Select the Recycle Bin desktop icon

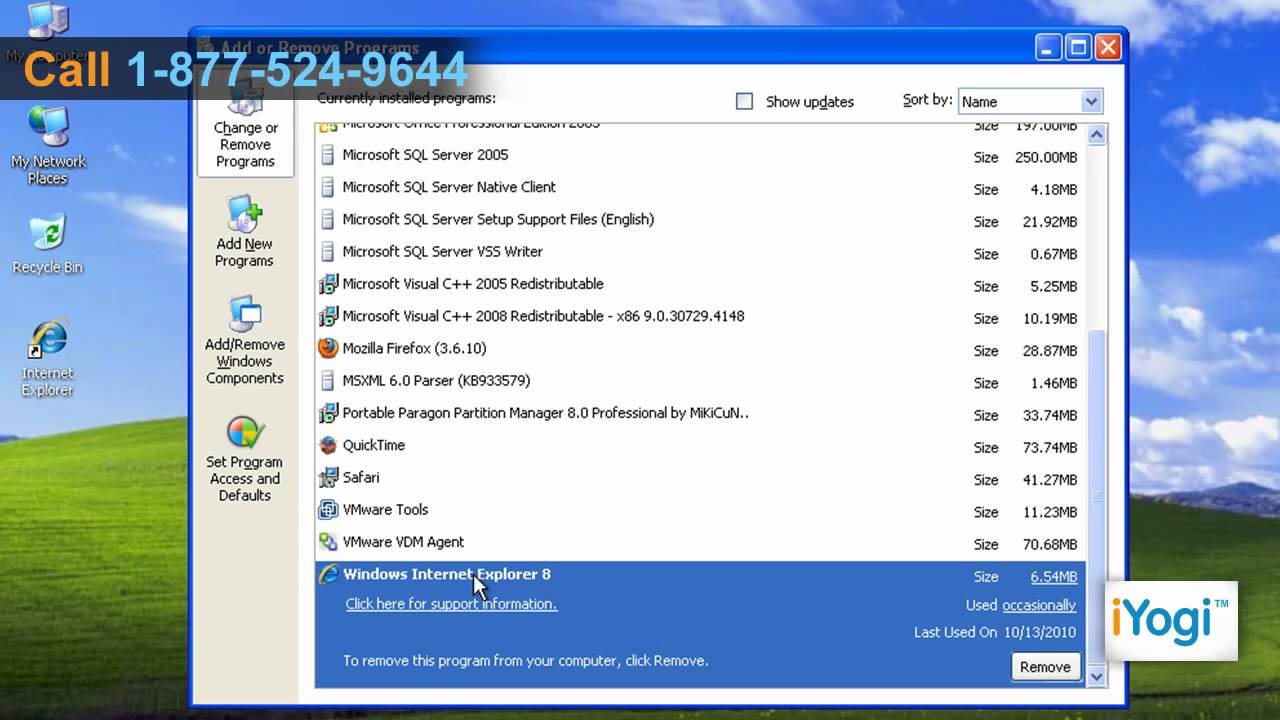tap(47, 244)
